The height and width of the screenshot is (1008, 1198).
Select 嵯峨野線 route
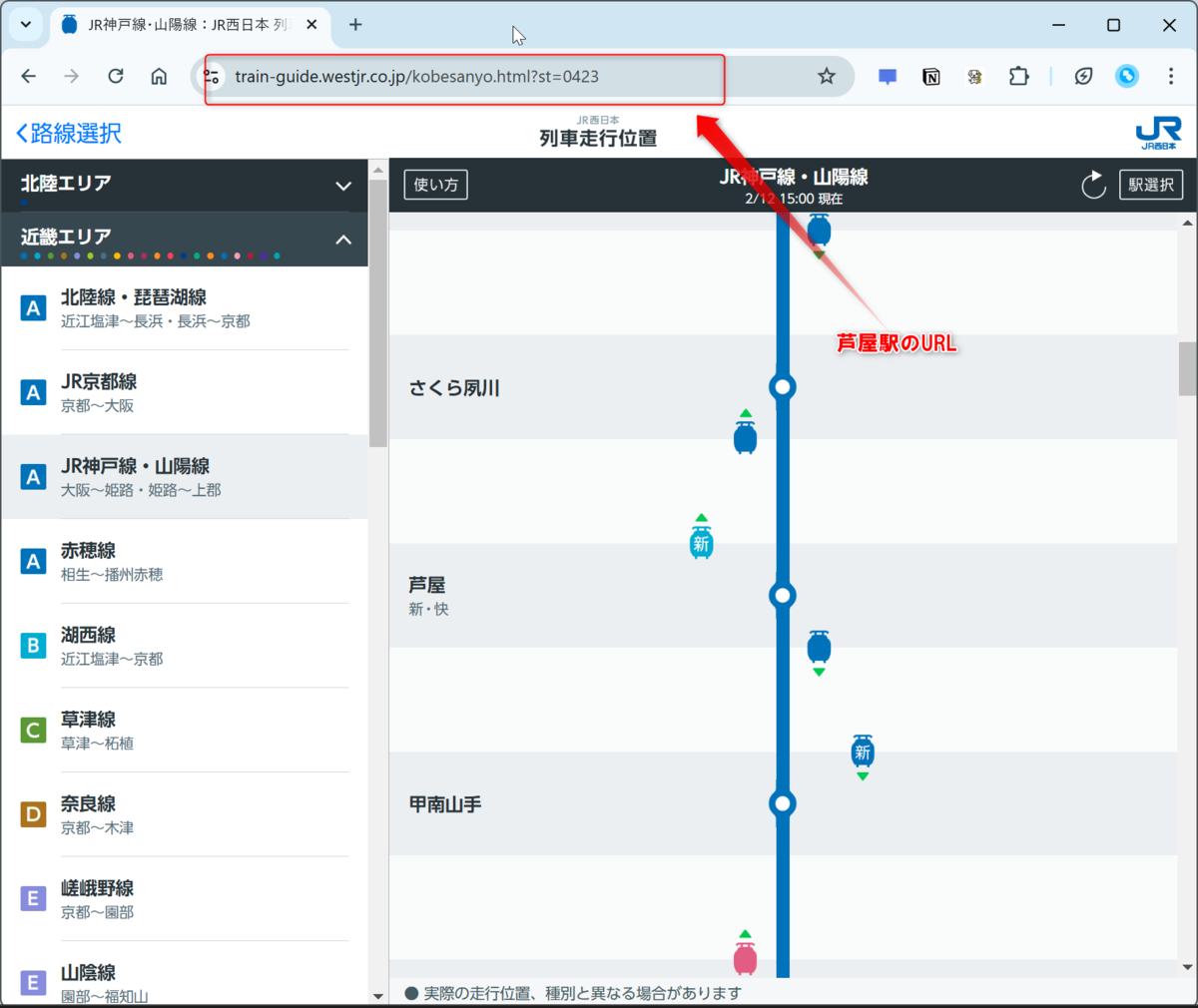[185, 898]
